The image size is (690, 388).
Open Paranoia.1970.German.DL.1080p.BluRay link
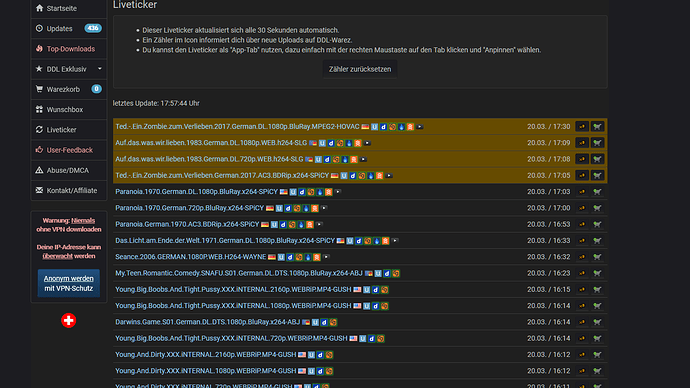point(196,192)
